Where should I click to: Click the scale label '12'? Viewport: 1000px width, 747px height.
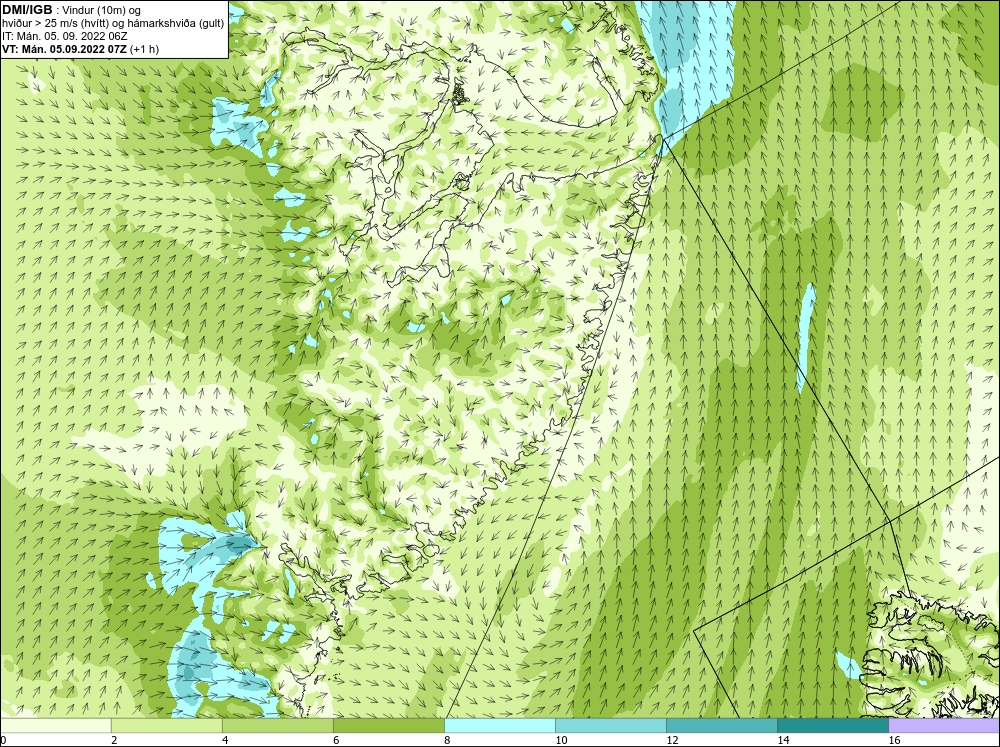pyautogui.click(x=672, y=740)
